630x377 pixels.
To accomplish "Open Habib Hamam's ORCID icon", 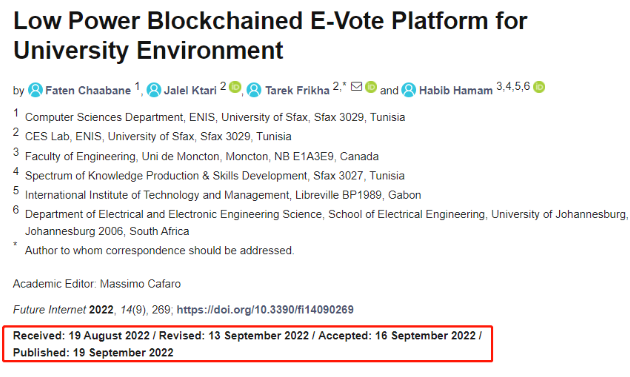I will coord(539,87).
